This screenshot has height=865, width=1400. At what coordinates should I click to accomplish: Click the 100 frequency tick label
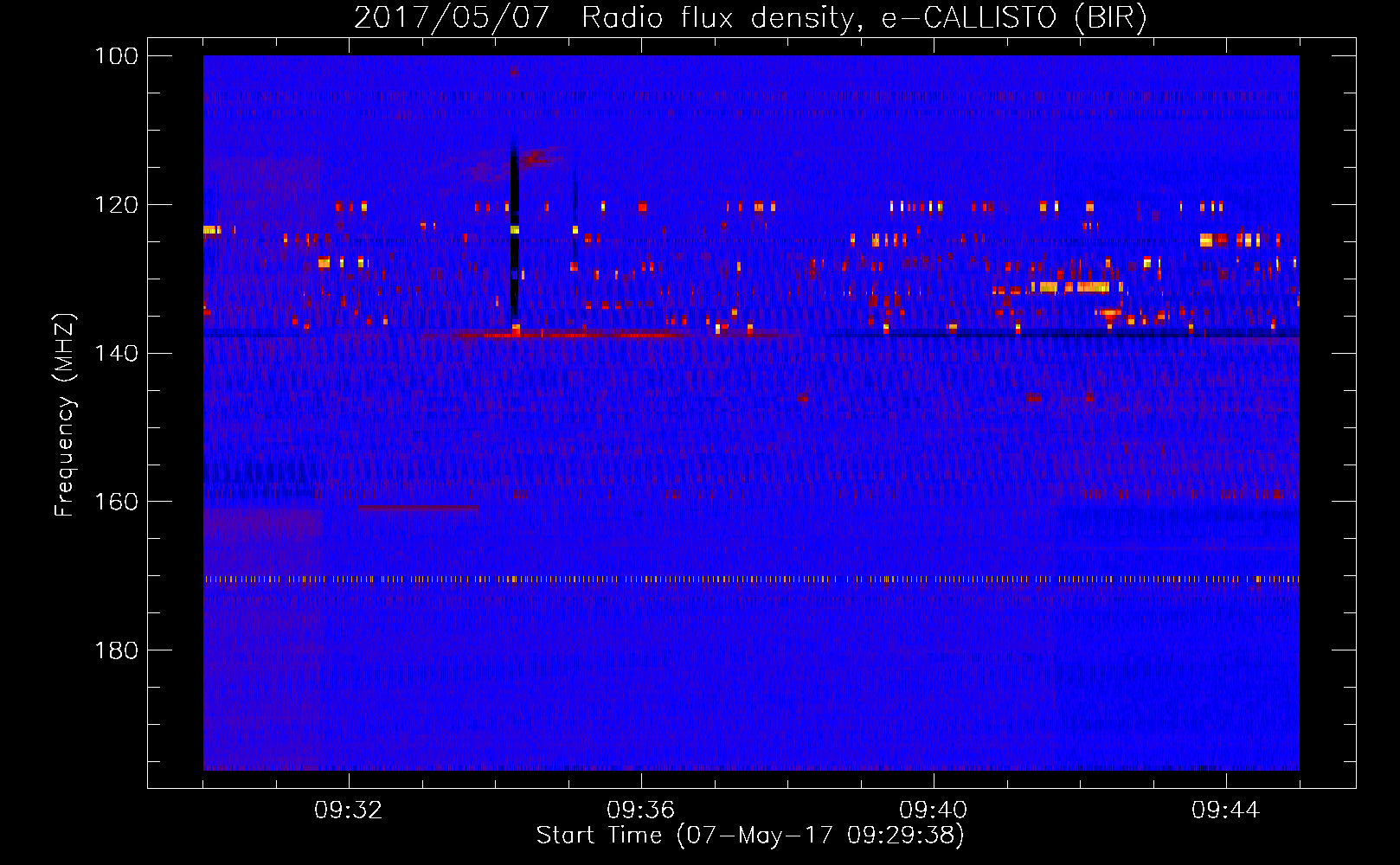pos(117,56)
